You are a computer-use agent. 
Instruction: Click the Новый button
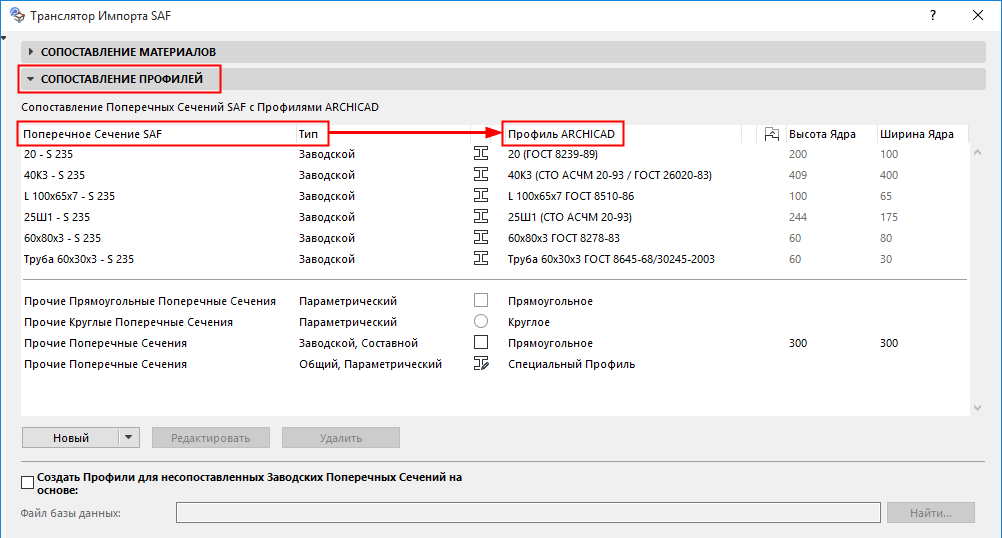tap(70, 437)
